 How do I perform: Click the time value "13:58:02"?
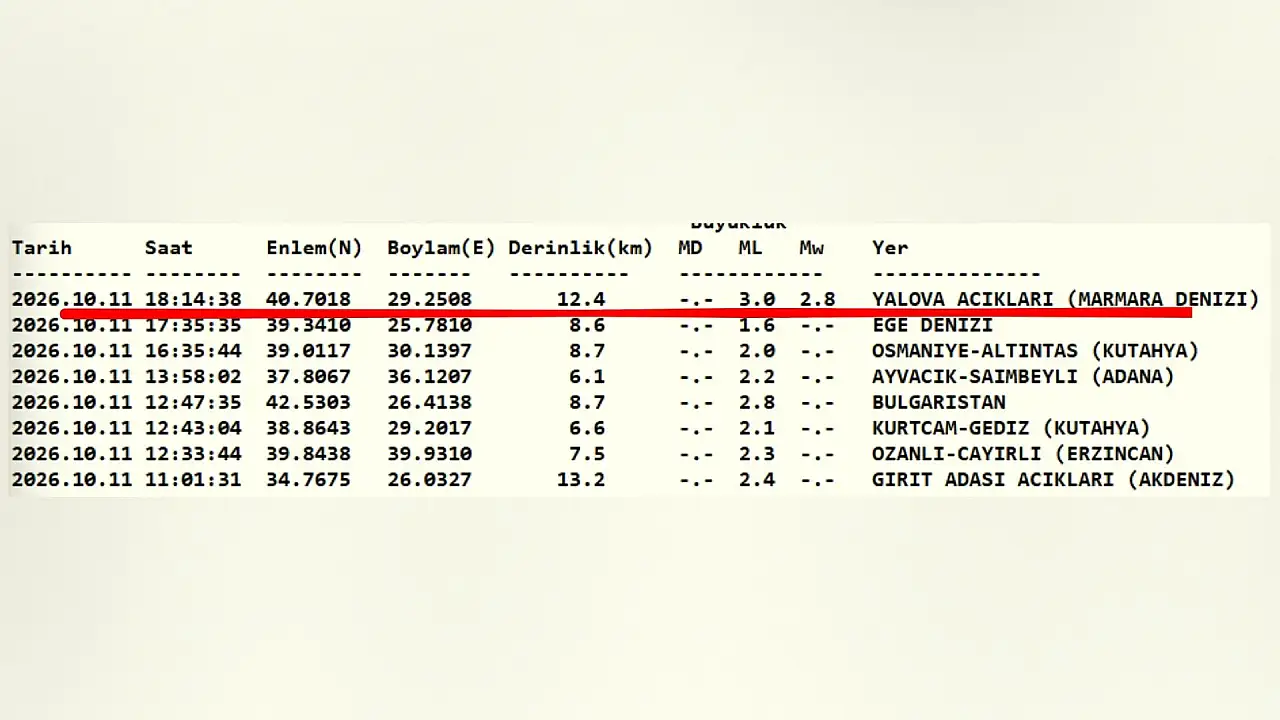click(193, 377)
